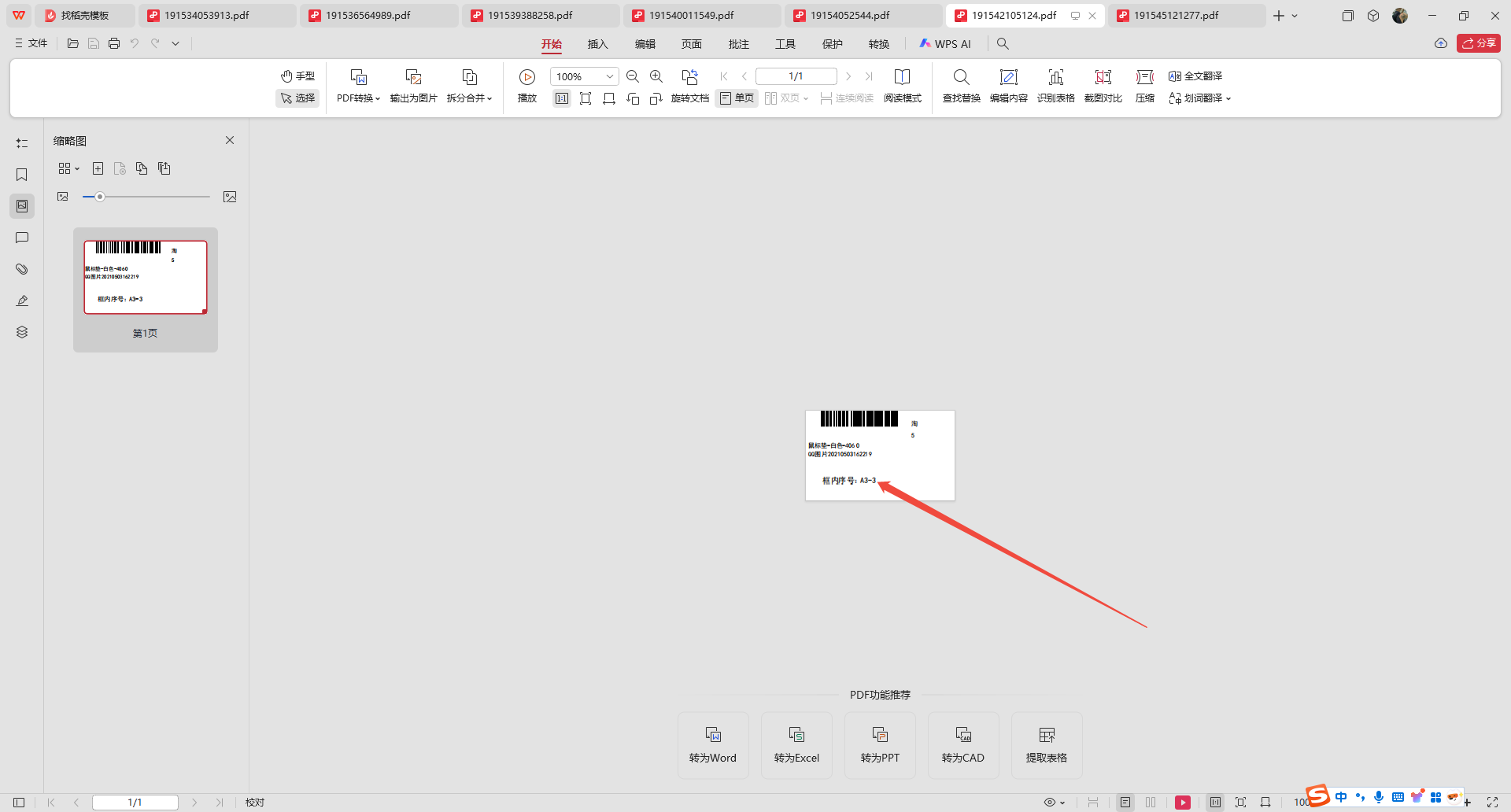Start slideshow with the 播放 button
Screen dimensions: 1511x812
point(527,86)
